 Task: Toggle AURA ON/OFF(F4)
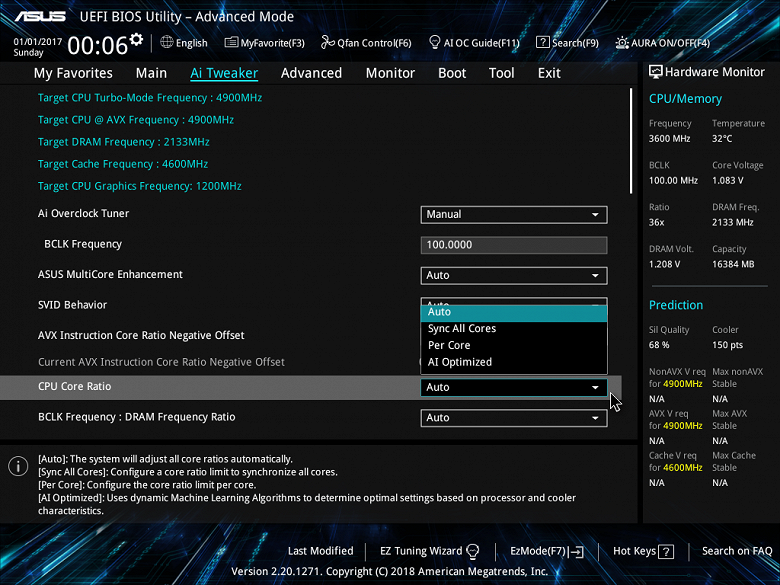click(663, 43)
